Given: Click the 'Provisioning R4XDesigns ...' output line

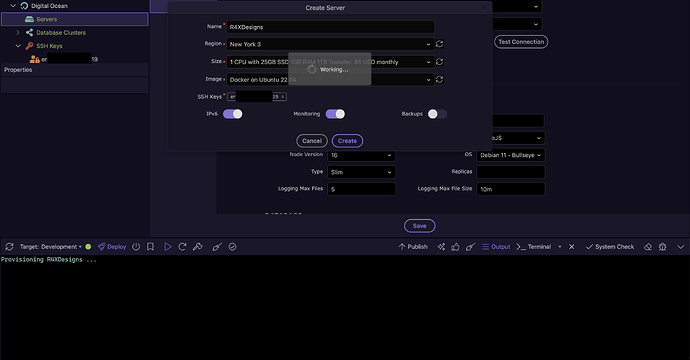Looking at the screenshot, I should [48, 260].
